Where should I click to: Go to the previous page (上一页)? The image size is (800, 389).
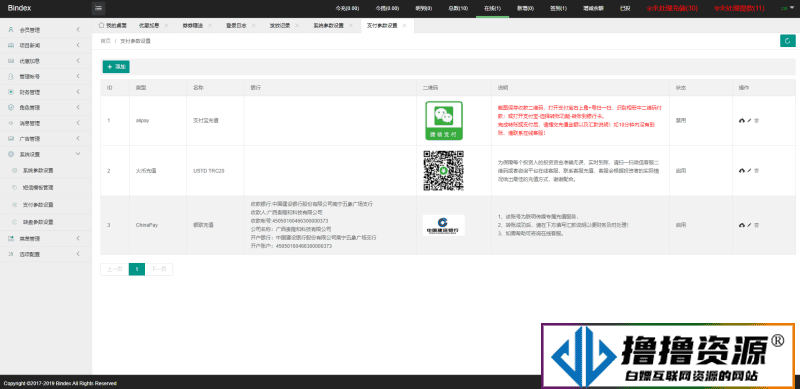(x=114, y=270)
